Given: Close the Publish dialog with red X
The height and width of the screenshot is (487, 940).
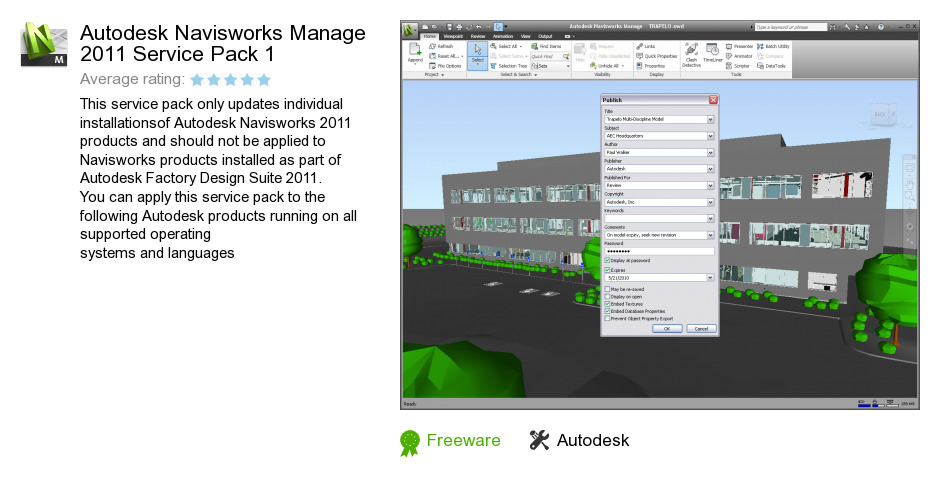Looking at the screenshot, I should [713, 100].
